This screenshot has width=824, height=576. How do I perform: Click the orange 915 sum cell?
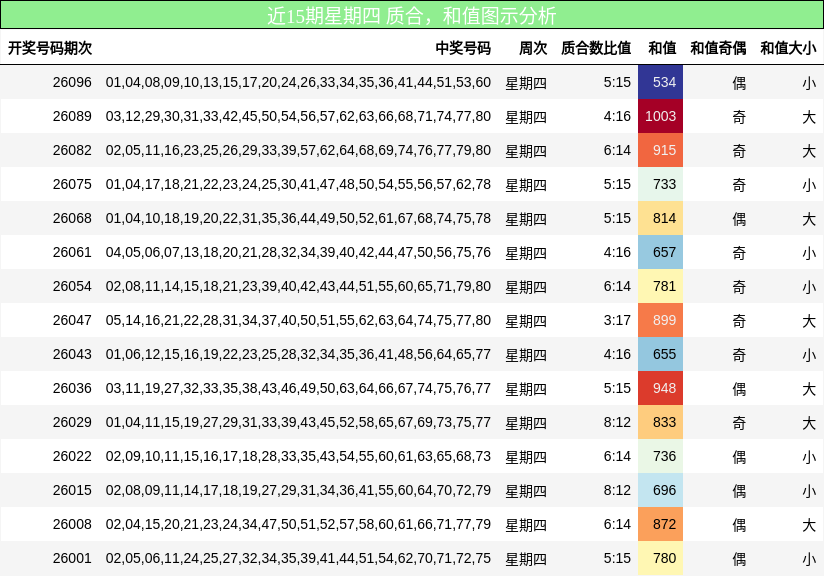click(661, 150)
